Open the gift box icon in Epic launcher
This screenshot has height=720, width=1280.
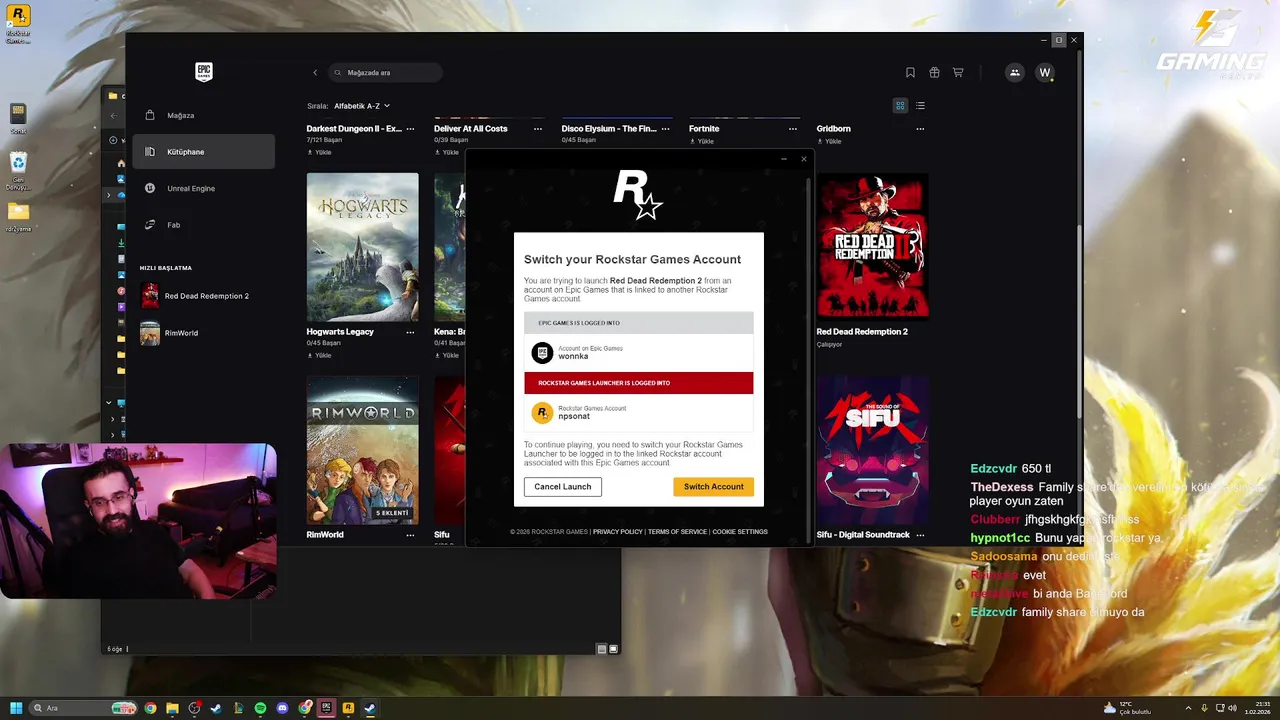coord(934,73)
